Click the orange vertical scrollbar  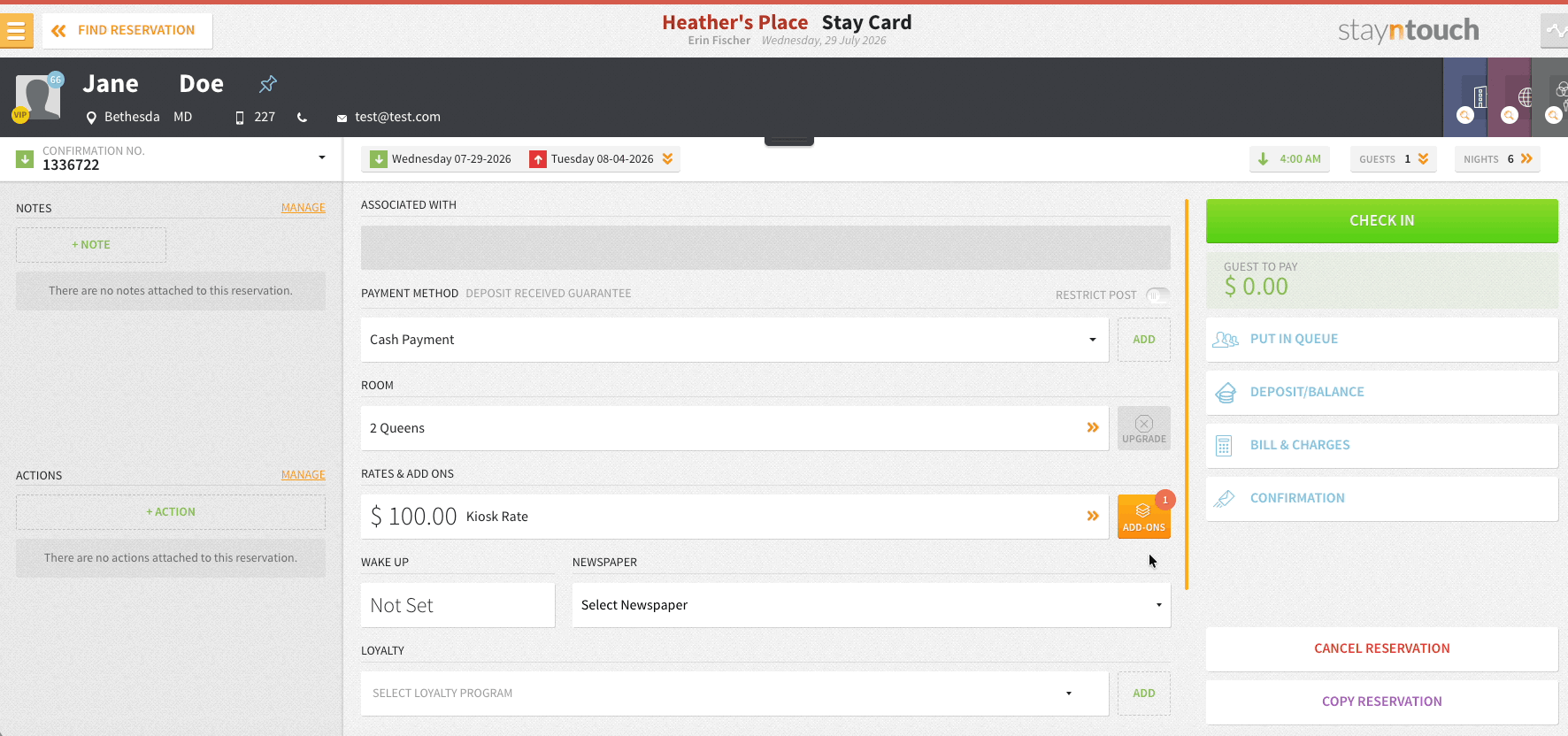pyautogui.click(x=1187, y=395)
